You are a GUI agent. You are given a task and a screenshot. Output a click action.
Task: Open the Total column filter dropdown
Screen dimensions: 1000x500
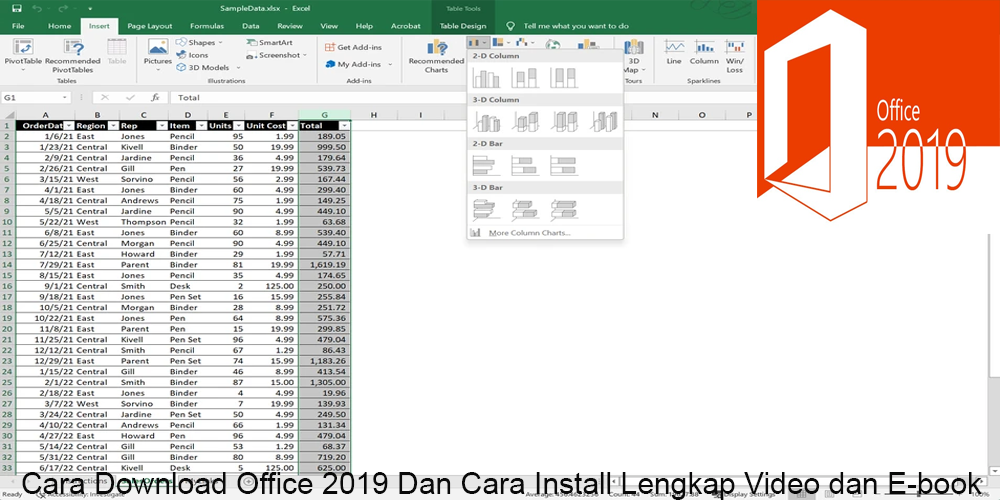click(345, 126)
